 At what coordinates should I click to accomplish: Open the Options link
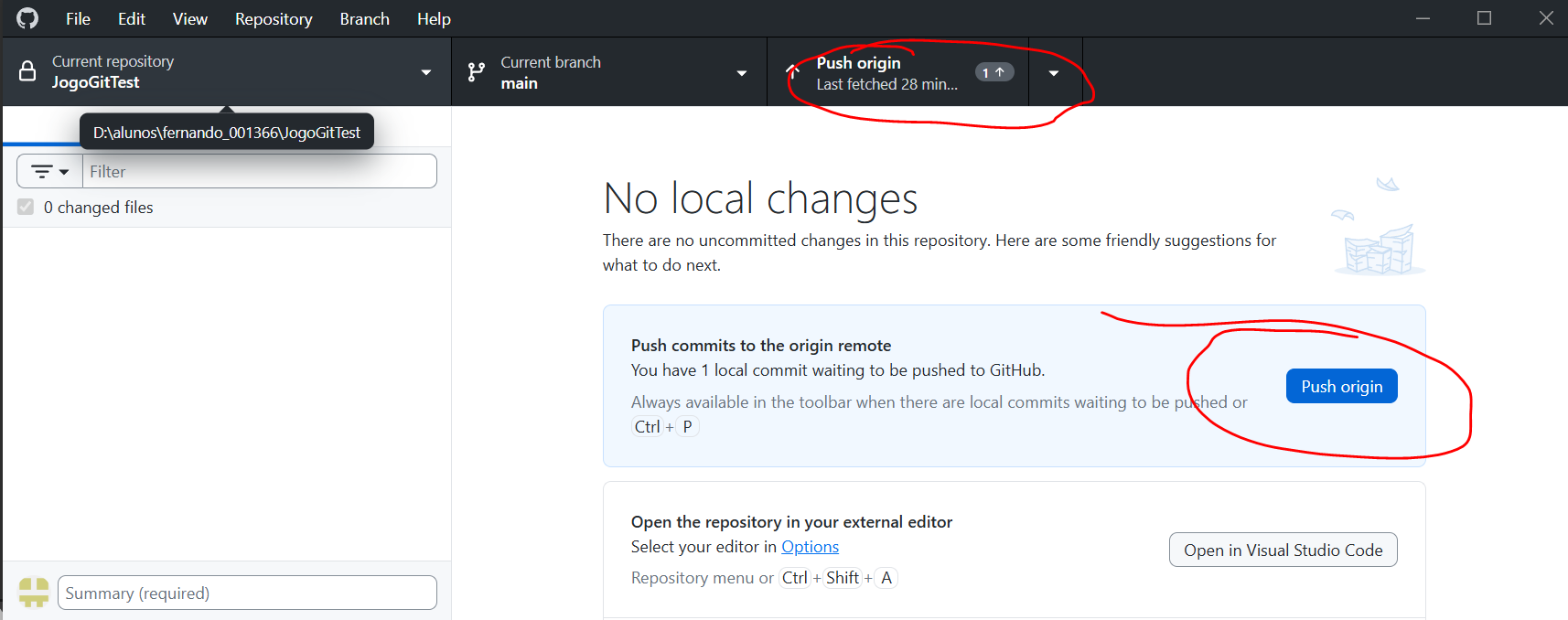pos(810,547)
